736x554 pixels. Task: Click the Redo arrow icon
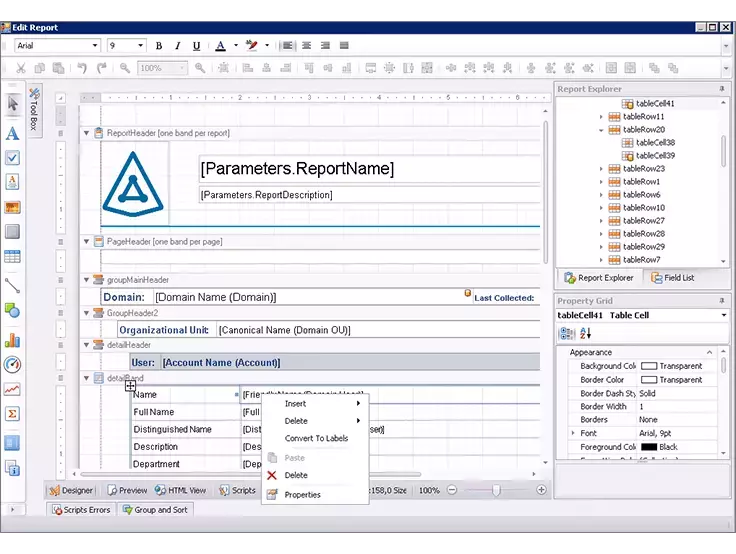coord(101,68)
